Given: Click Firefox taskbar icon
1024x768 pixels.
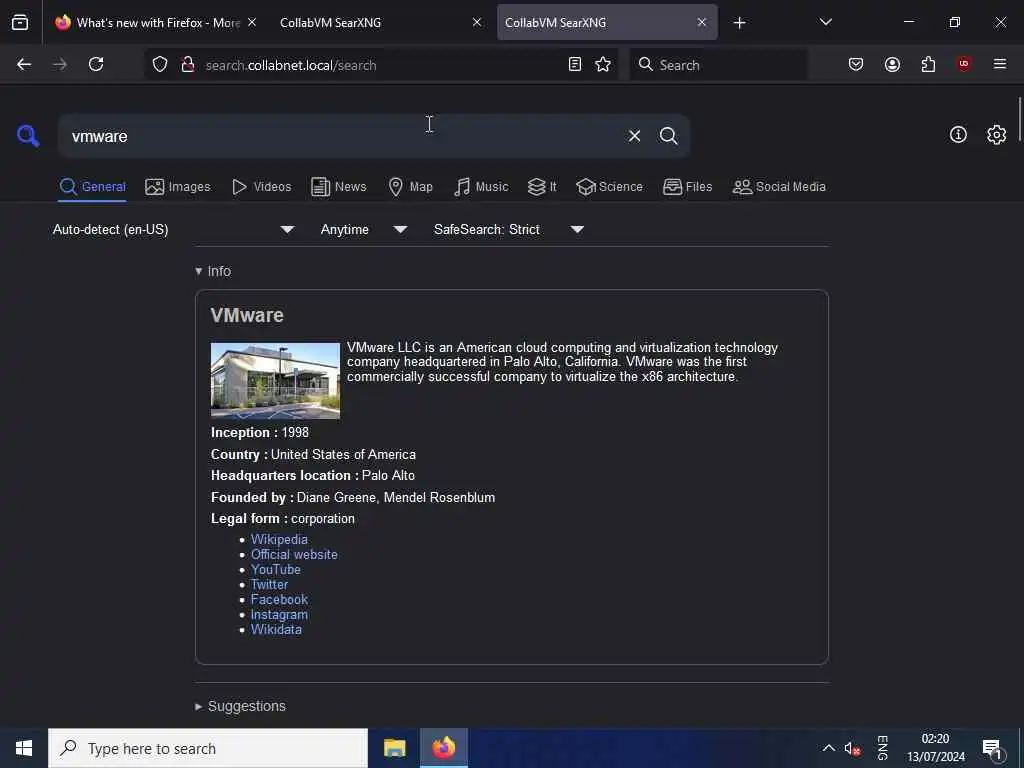Looking at the screenshot, I should coord(443,748).
